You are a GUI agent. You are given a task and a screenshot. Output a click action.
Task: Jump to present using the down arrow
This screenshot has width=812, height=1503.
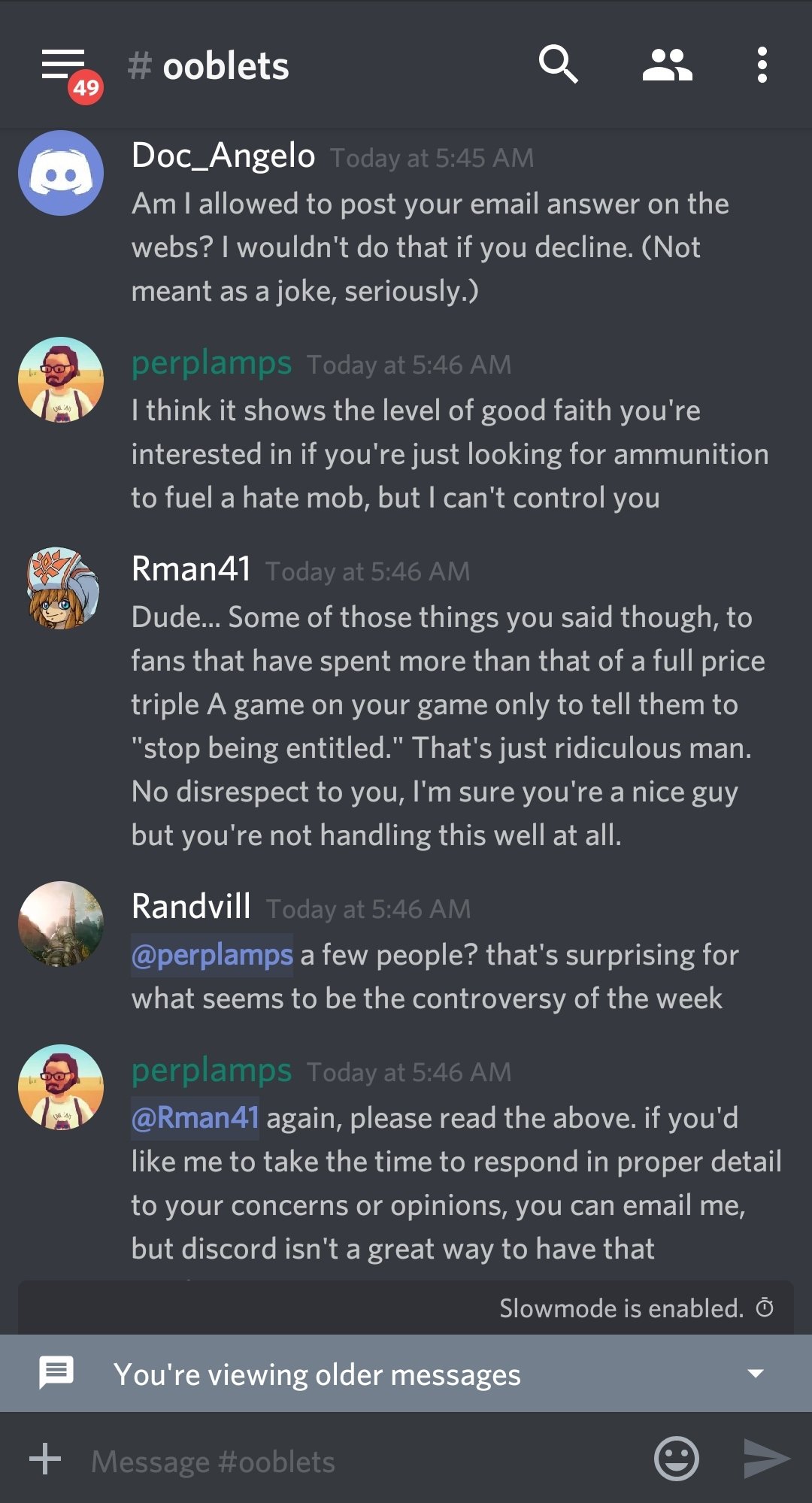[x=756, y=1374]
